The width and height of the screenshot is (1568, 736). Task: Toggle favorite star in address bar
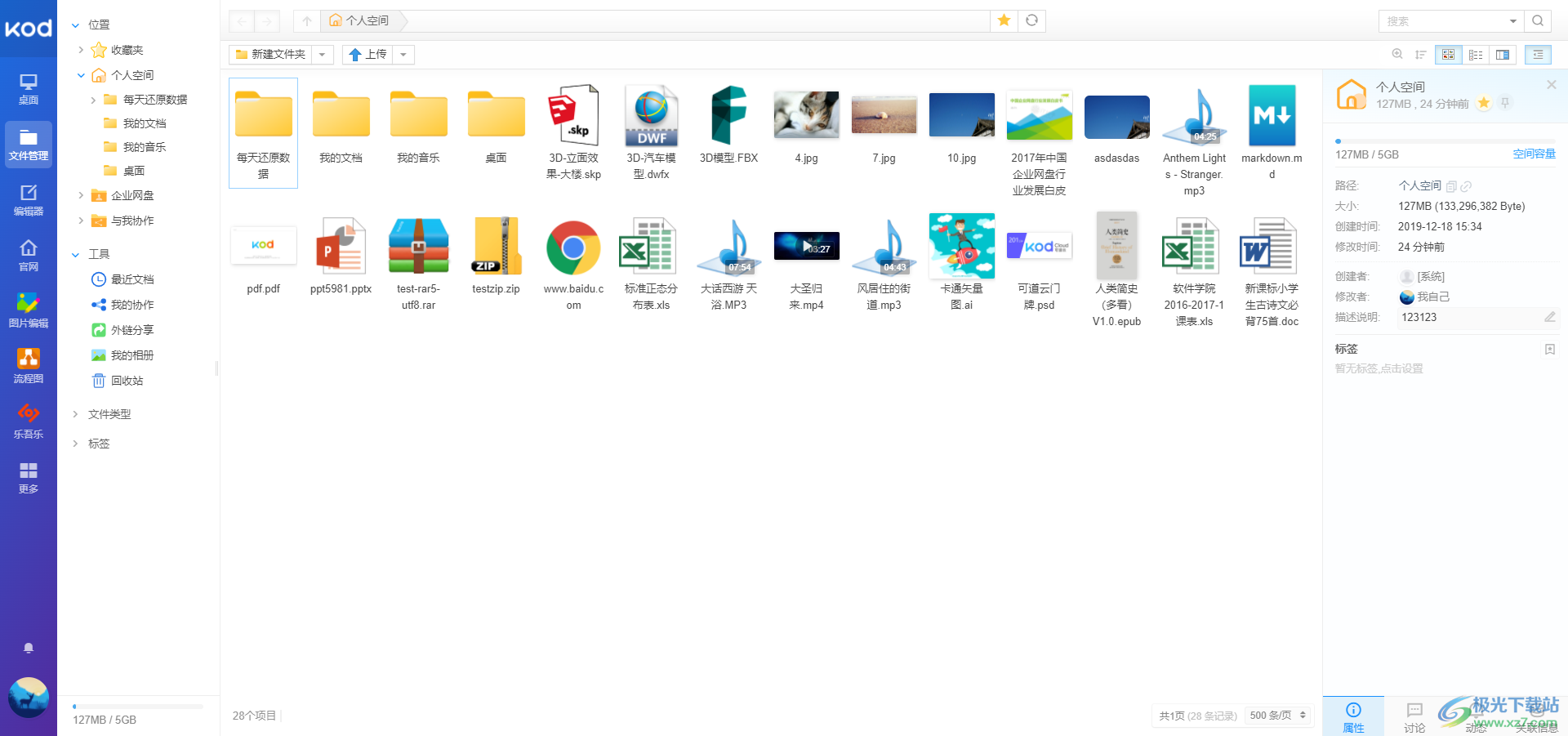click(1004, 20)
